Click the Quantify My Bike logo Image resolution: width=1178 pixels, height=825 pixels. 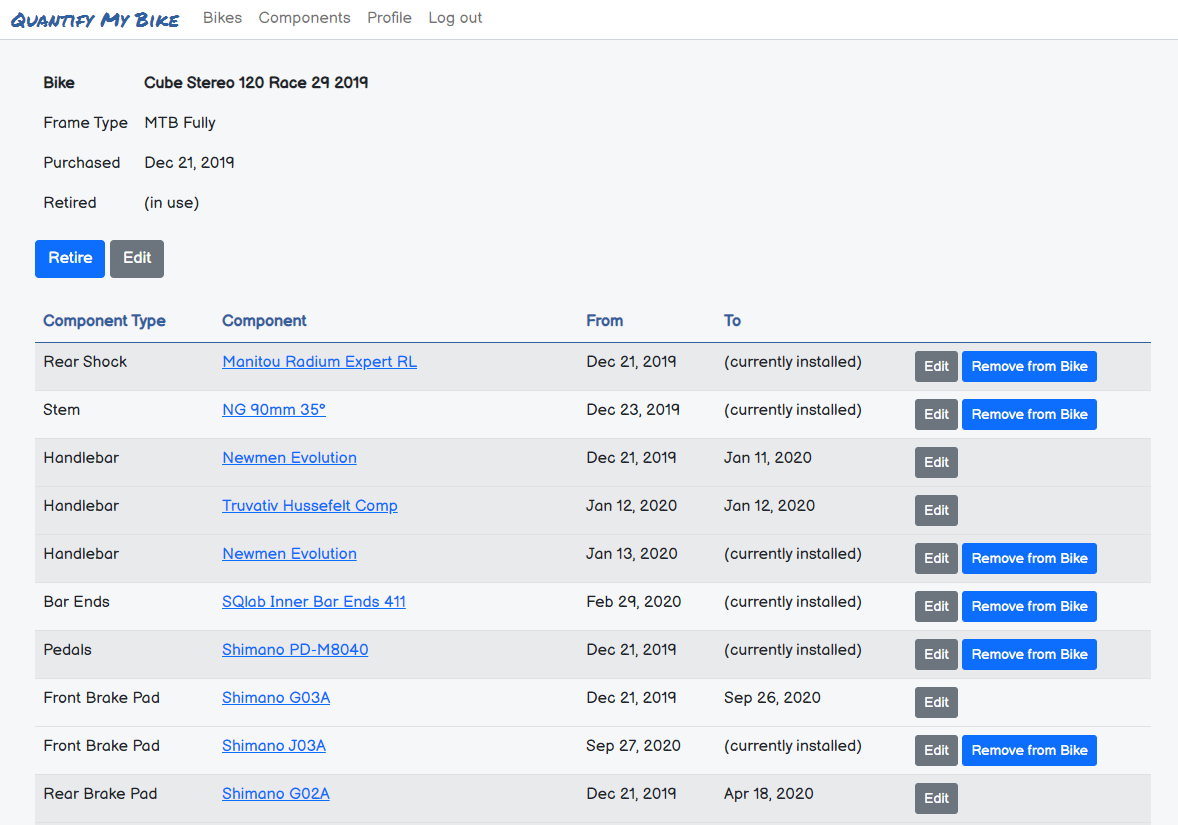pyautogui.click(x=95, y=19)
